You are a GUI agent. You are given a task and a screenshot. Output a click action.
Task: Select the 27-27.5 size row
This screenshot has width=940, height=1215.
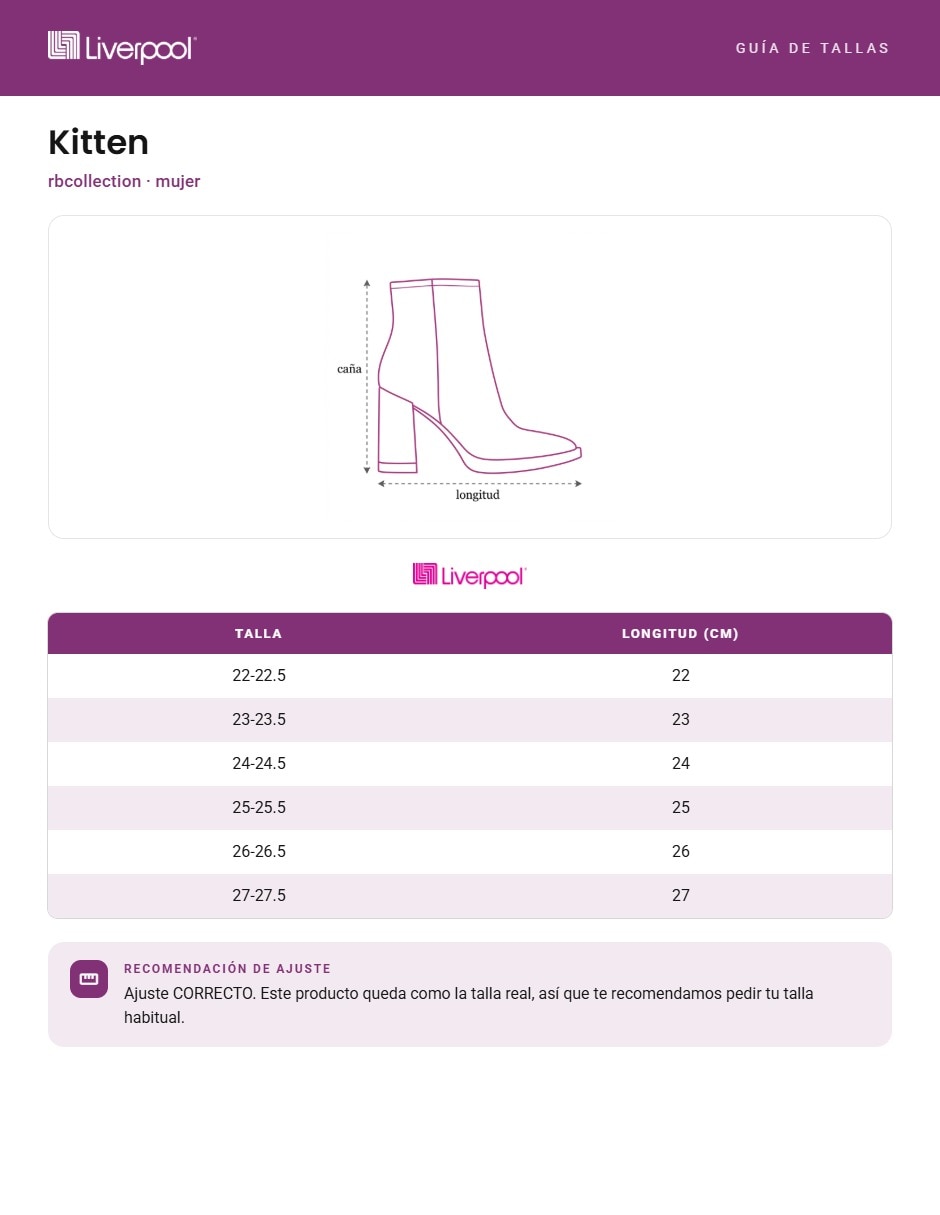470,896
